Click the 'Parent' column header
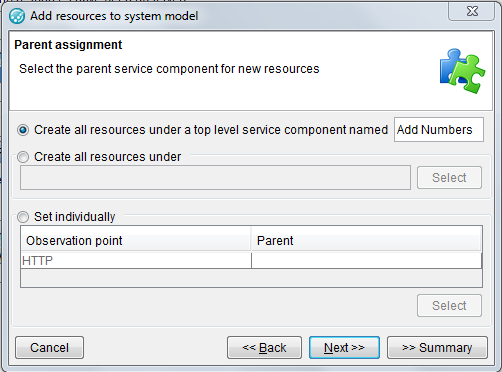This screenshot has width=502, height=372. (x=366, y=240)
